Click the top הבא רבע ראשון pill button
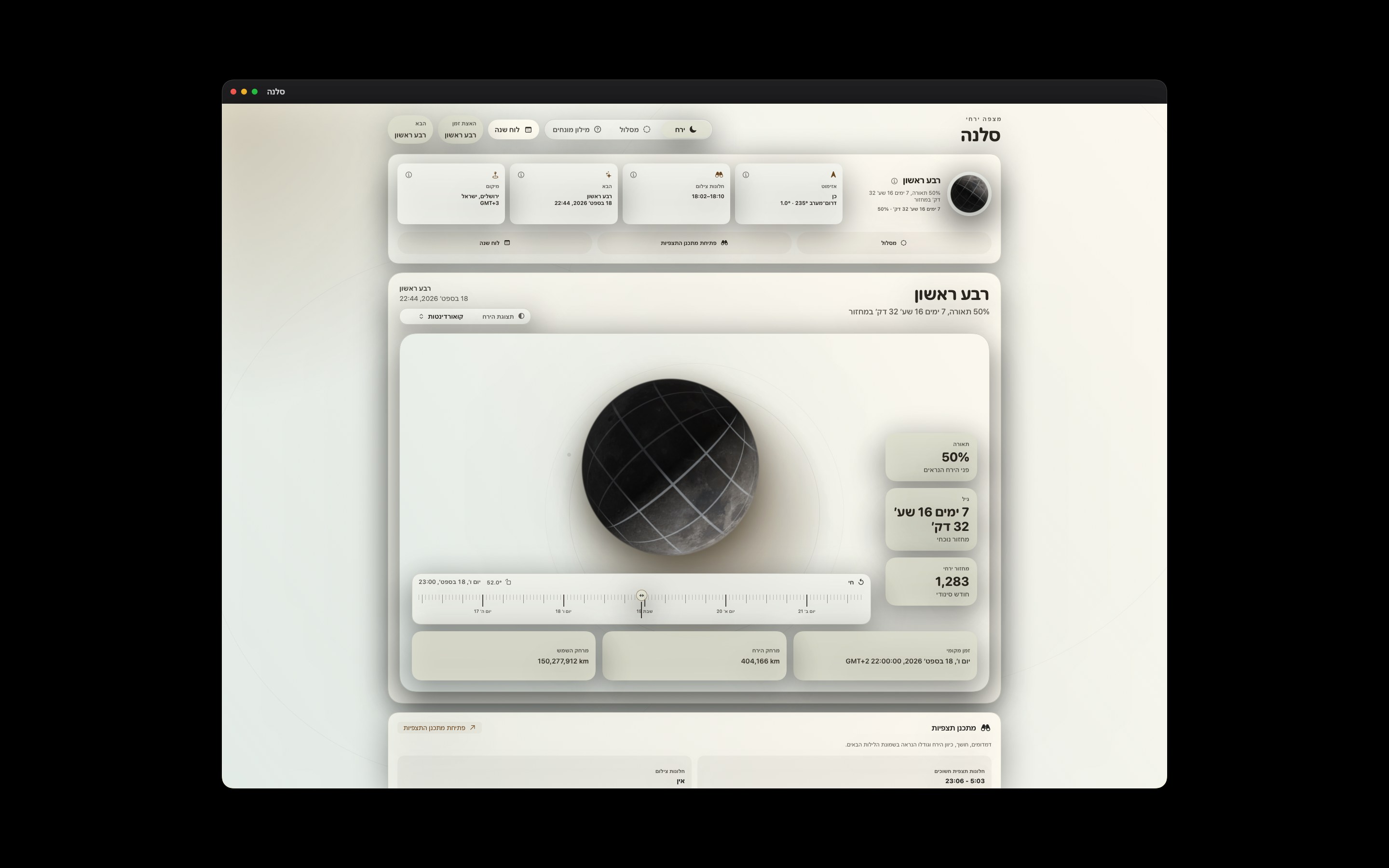This screenshot has width=1389, height=868. [410, 130]
